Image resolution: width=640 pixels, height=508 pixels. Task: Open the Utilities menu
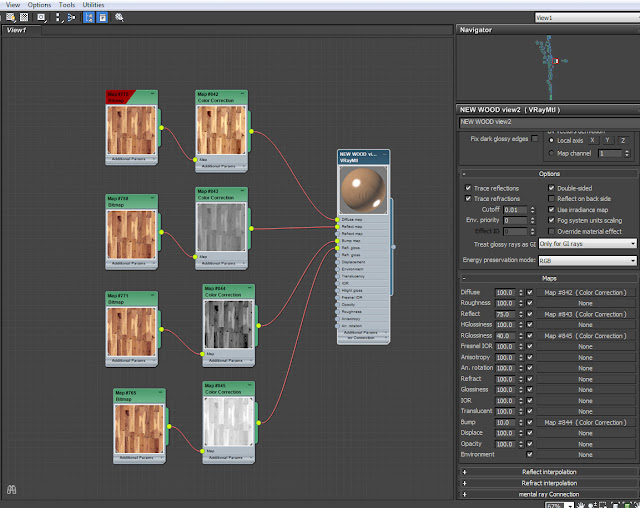tap(93, 5)
